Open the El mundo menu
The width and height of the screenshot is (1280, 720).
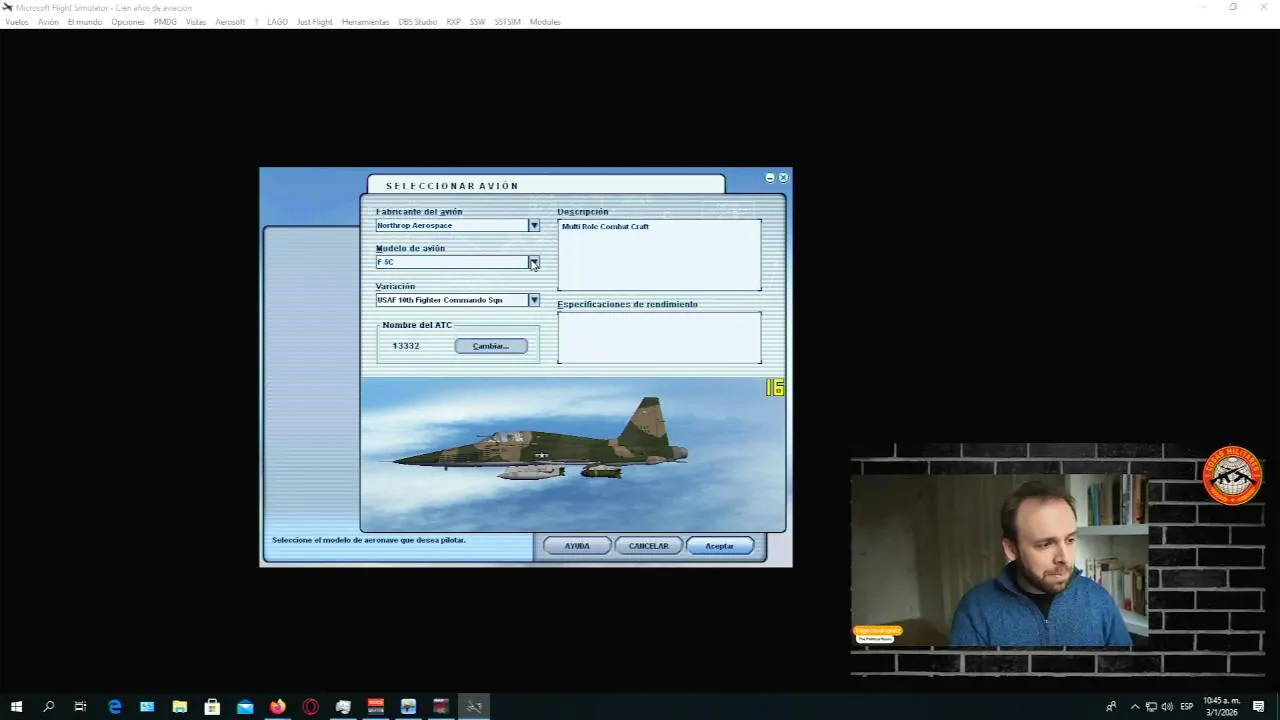click(85, 22)
